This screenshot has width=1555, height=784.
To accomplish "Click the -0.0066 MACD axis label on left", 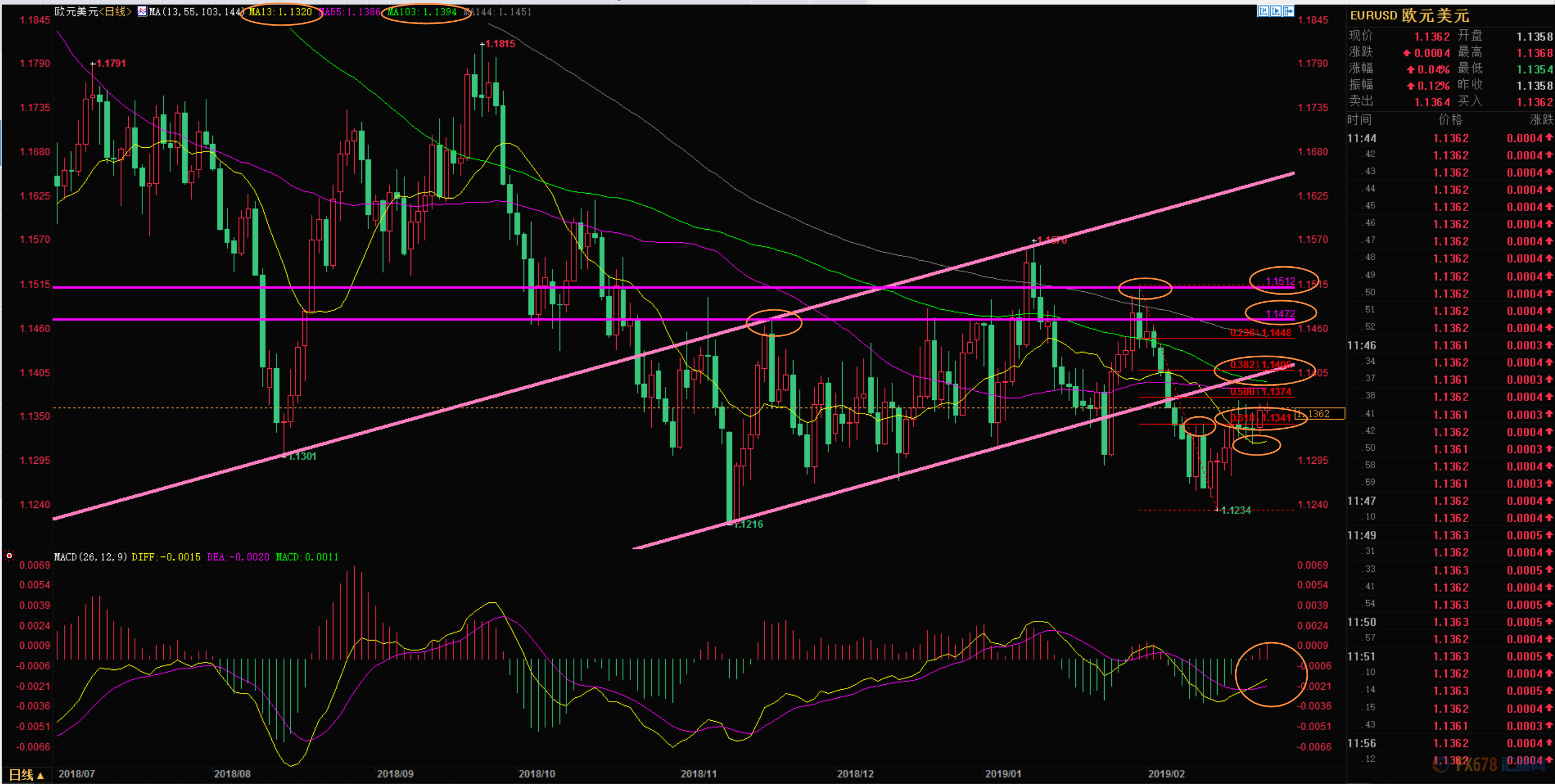I will (x=33, y=746).
